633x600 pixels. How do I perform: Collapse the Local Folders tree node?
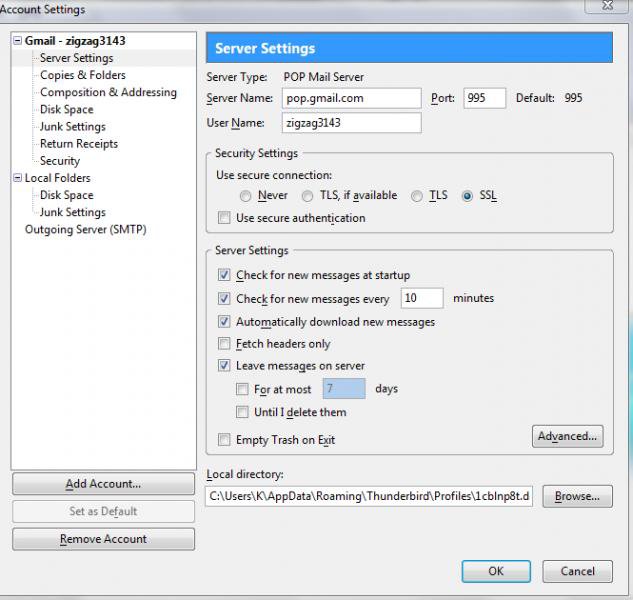coord(17,178)
